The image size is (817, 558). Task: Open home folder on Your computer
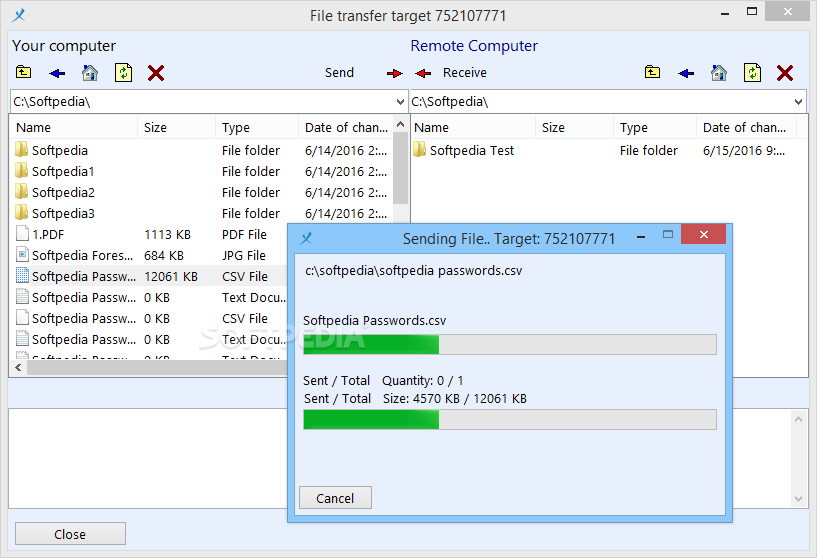[x=90, y=72]
